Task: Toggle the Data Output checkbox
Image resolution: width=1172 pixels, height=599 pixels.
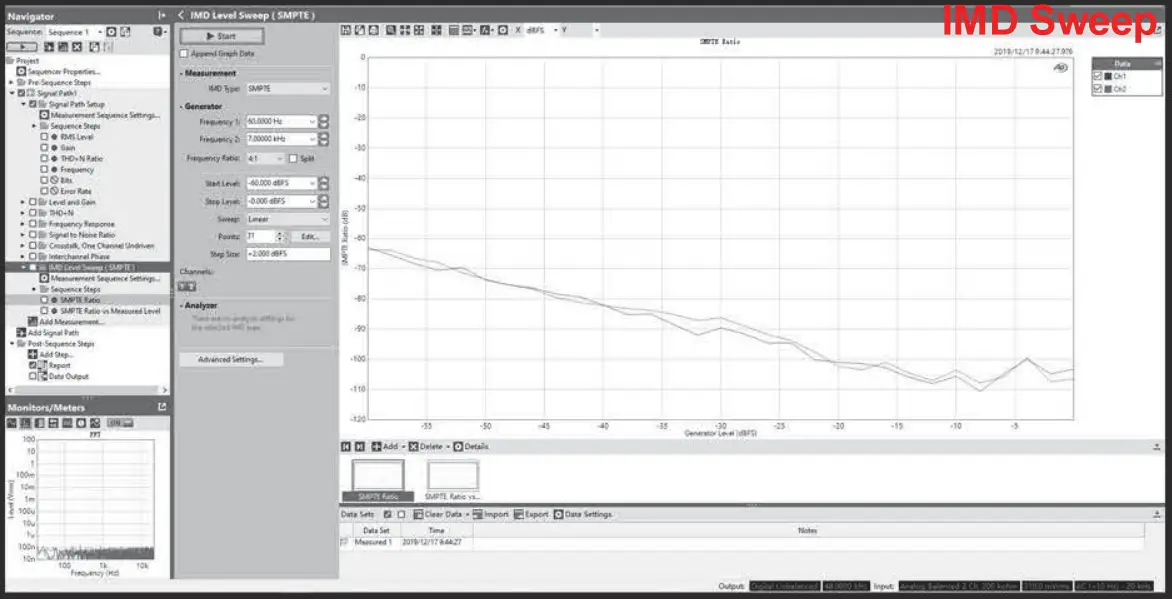Action: point(33,376)
